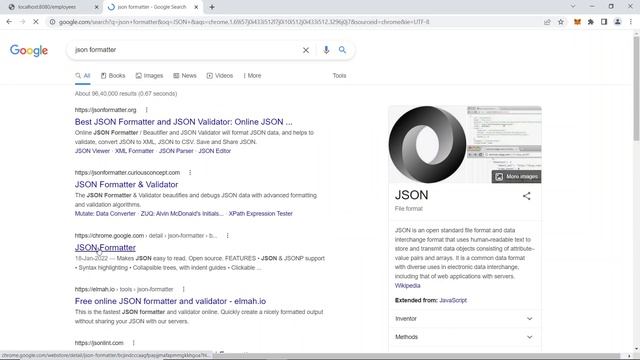Open the JSON Editor sitelink

click(215, 151)
